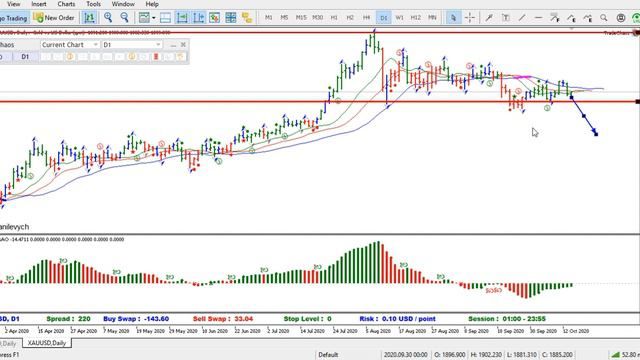Select the D1 timeframe in toolbar
This screenshot has width=640, height=360.
pyautogui.click(x=383, y=18)
